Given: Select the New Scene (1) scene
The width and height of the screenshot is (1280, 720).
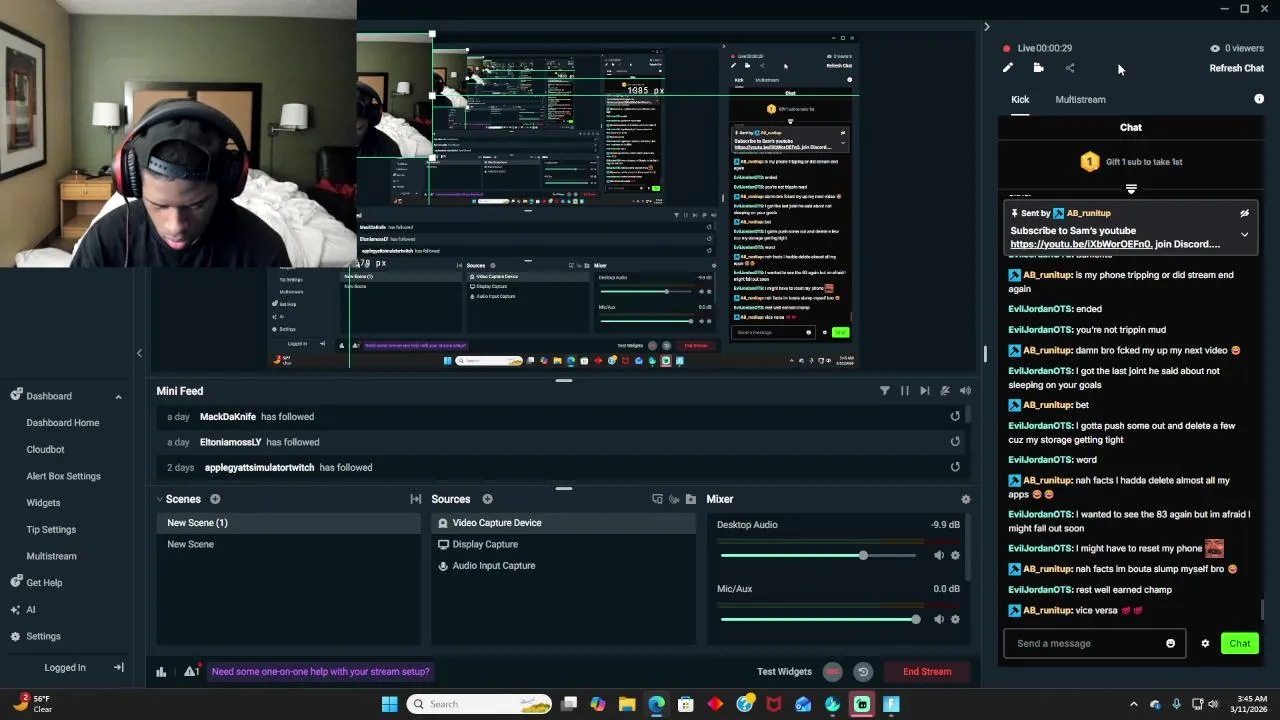Looking at the screenshot, I should pos(290,523).
